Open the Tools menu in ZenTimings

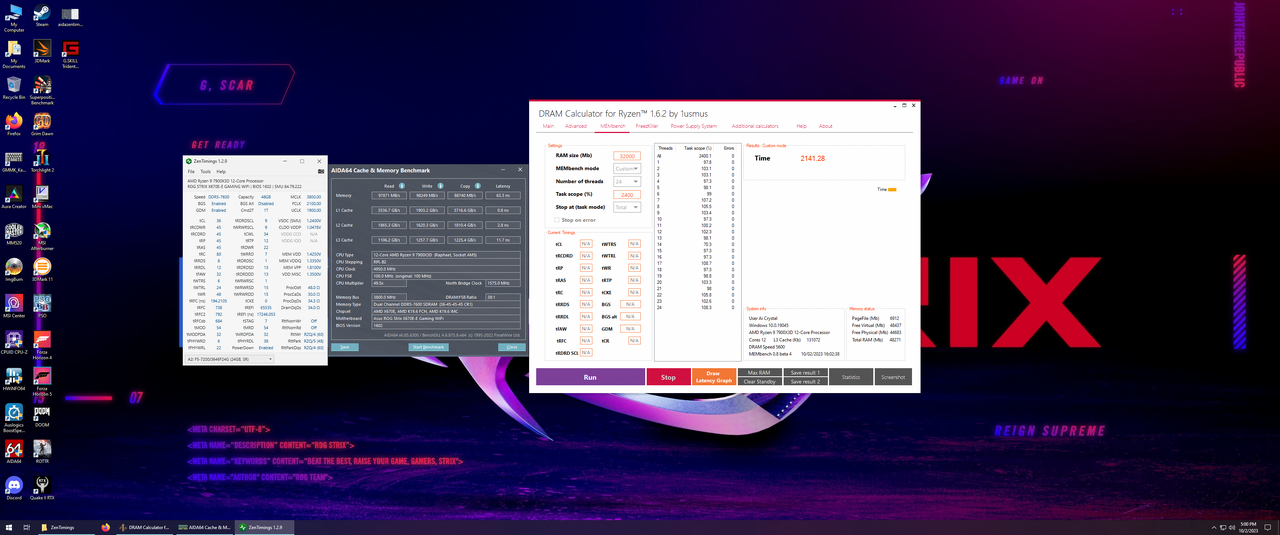[205, 171]
